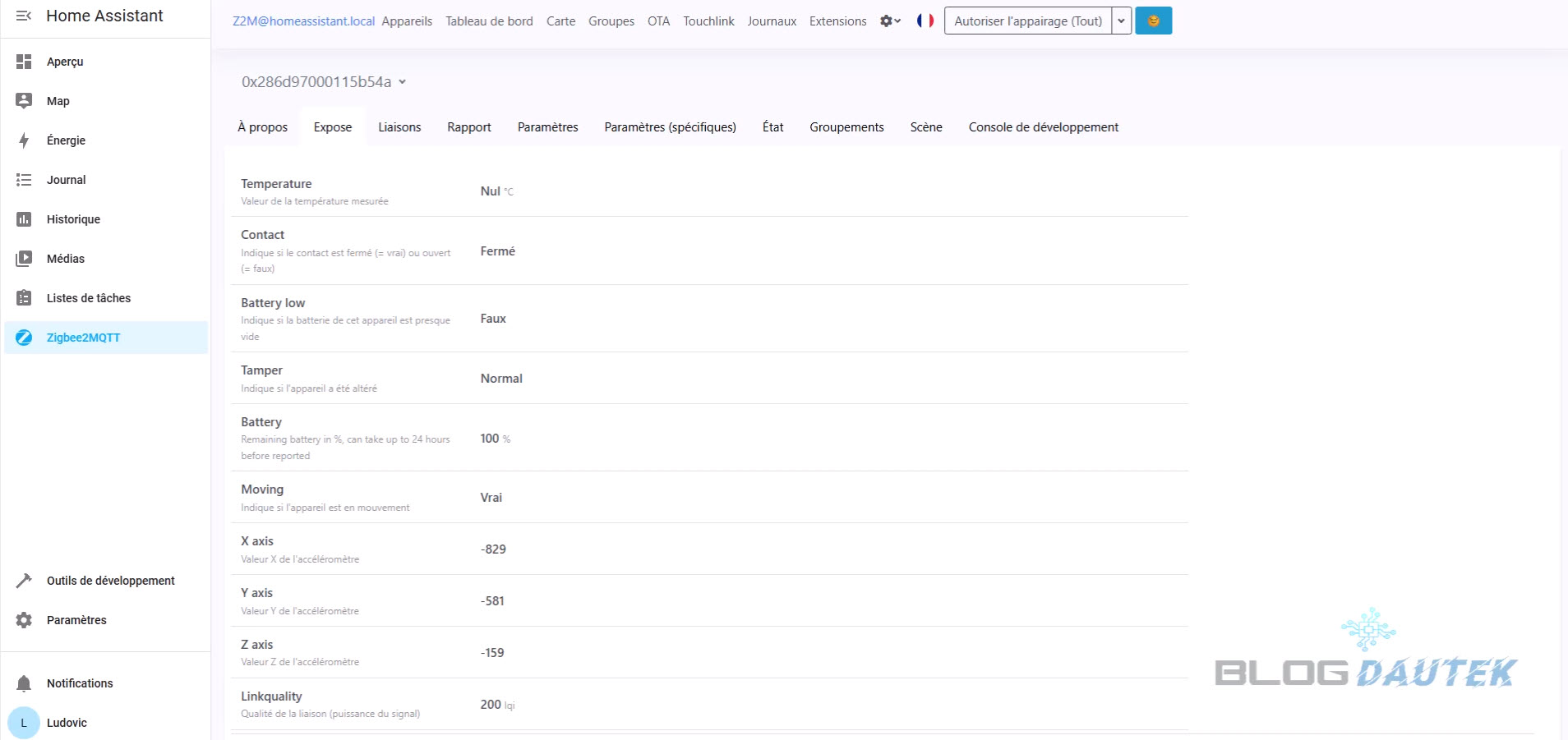Open the Console de développement tab
This screenshot has height=740, width=1568.
point(1043,127)
